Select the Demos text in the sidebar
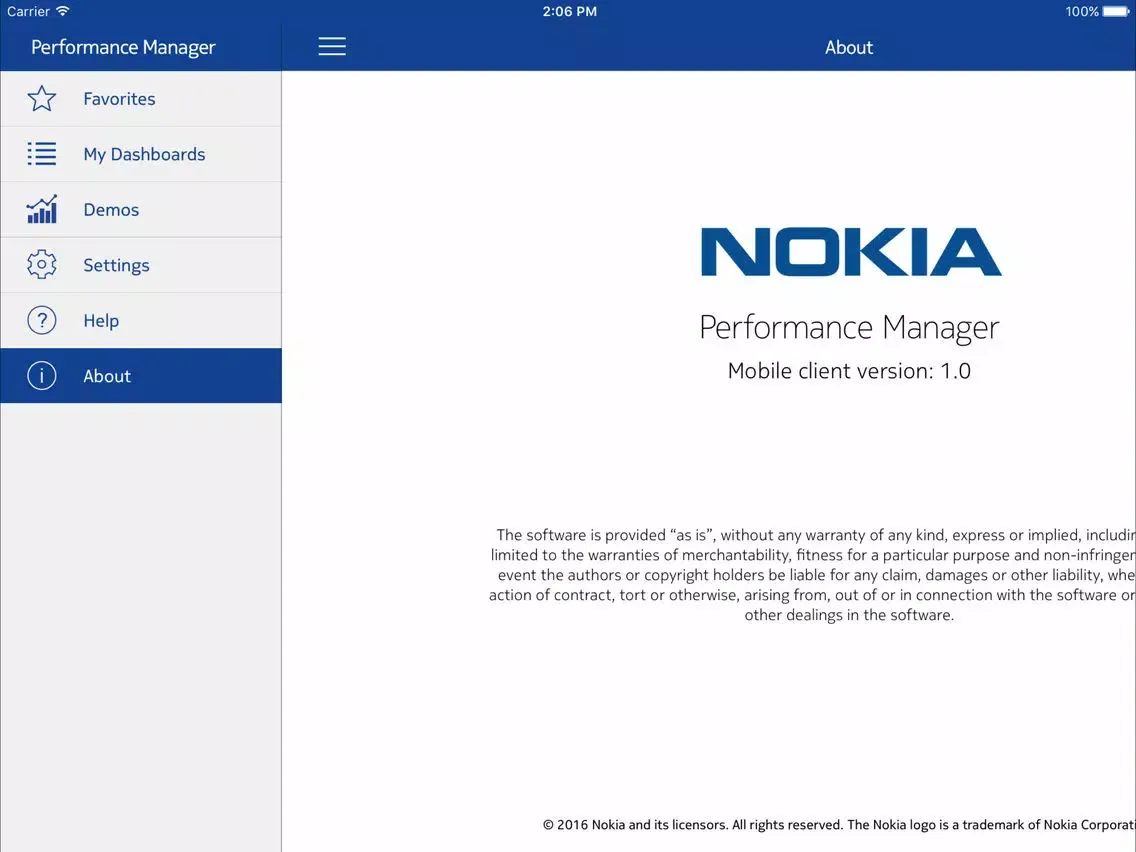 (x=111, y=210)
